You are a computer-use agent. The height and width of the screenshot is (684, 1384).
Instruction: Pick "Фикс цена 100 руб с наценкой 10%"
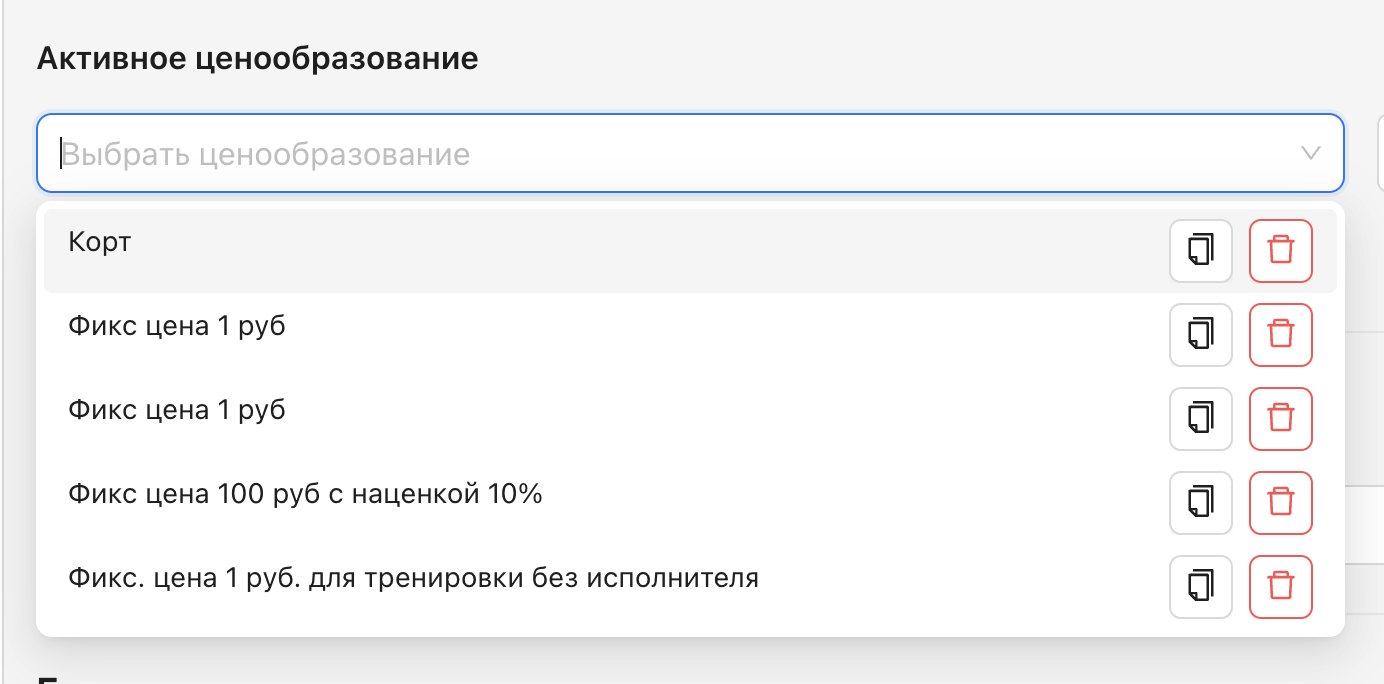(x=305, y=495)
